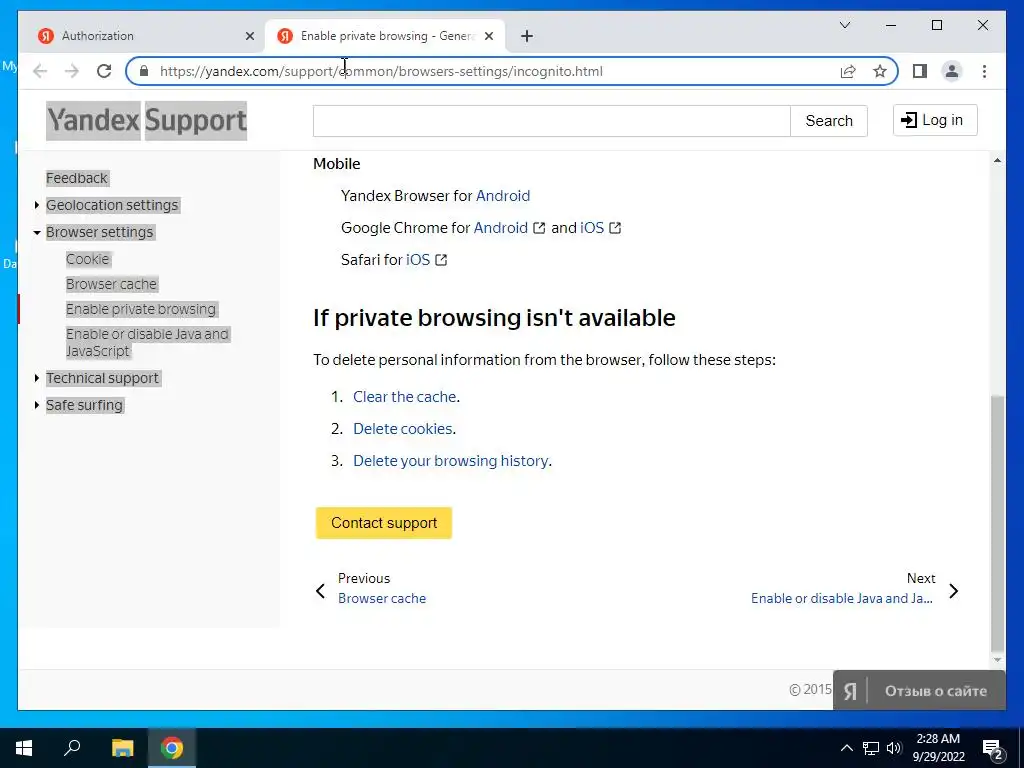This screenshot has width=1024, height=768.
Task: Open the Chrome profile avatar
Action: (x=952, y=71)
